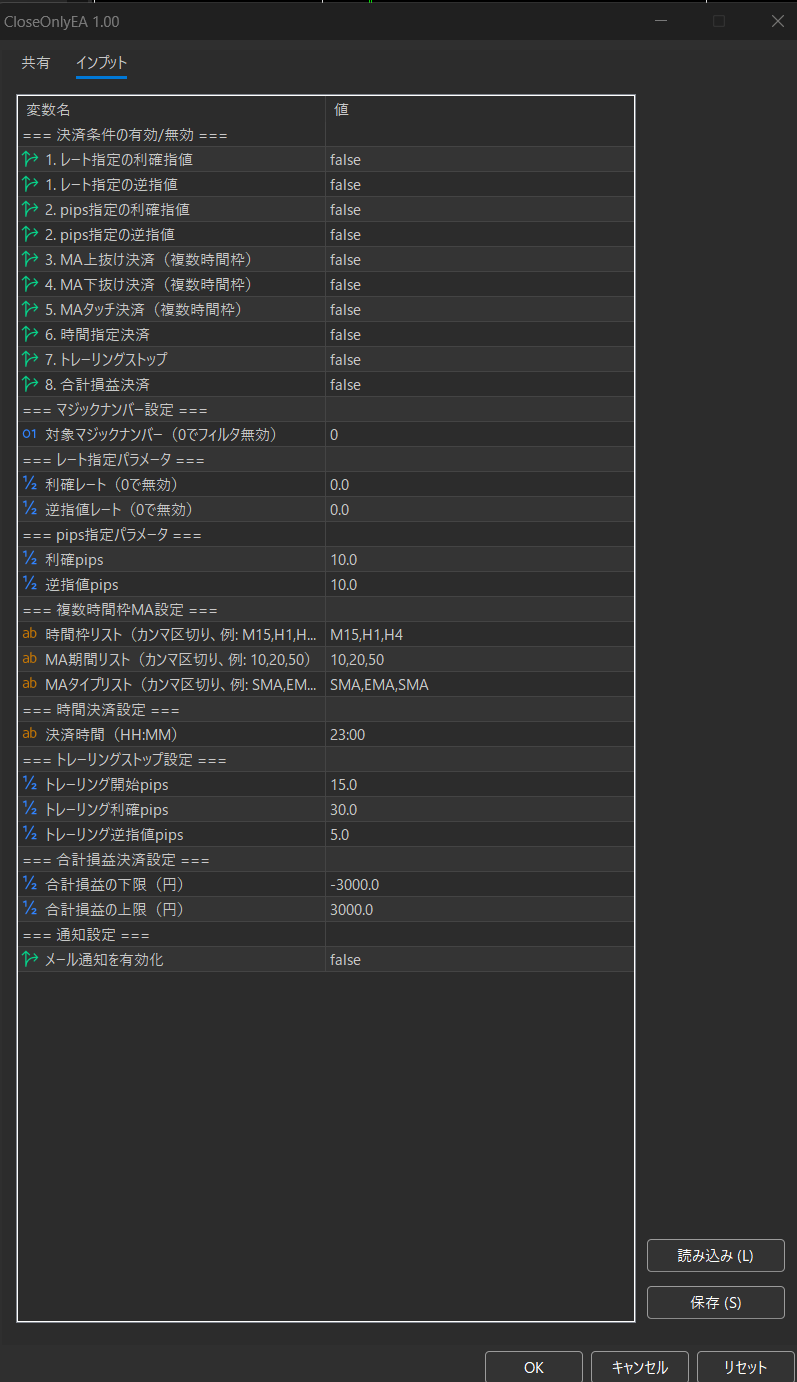
Task: Click the double icon beside 利確pips
Action: (29, 559)
